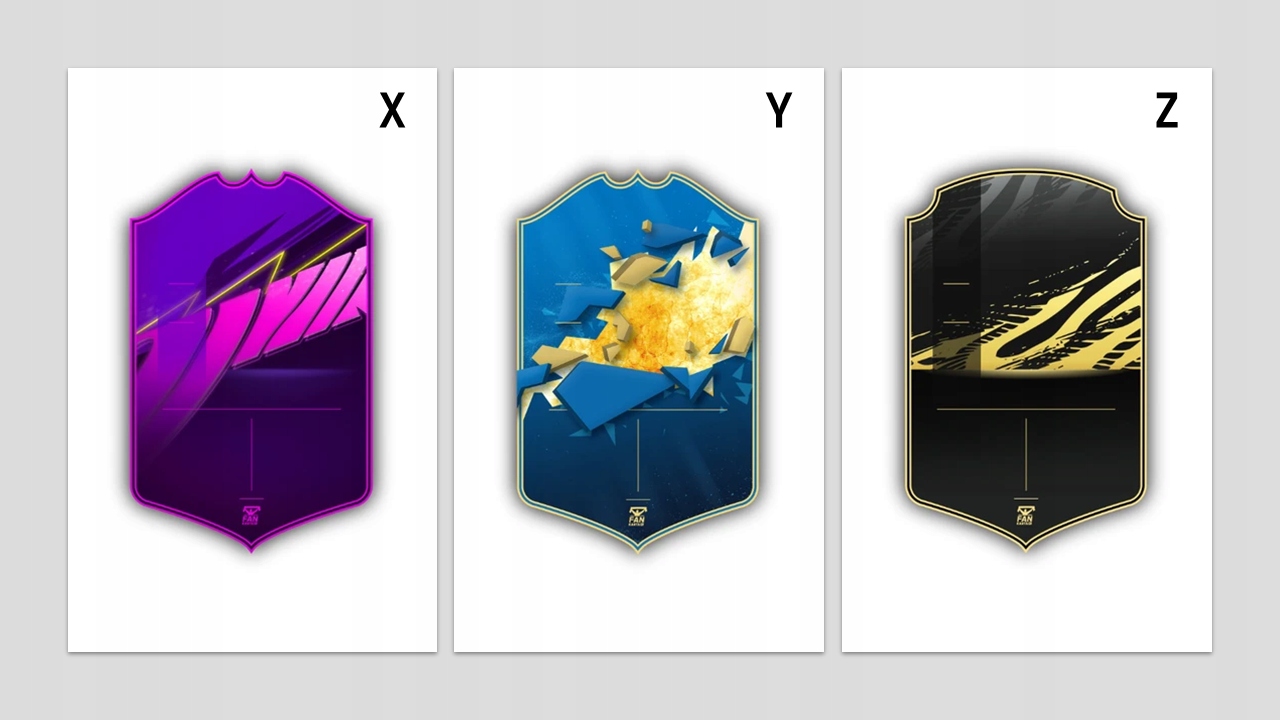Click the letter Z label
Screen dimensions: 1280x720
click(1167, 110)
